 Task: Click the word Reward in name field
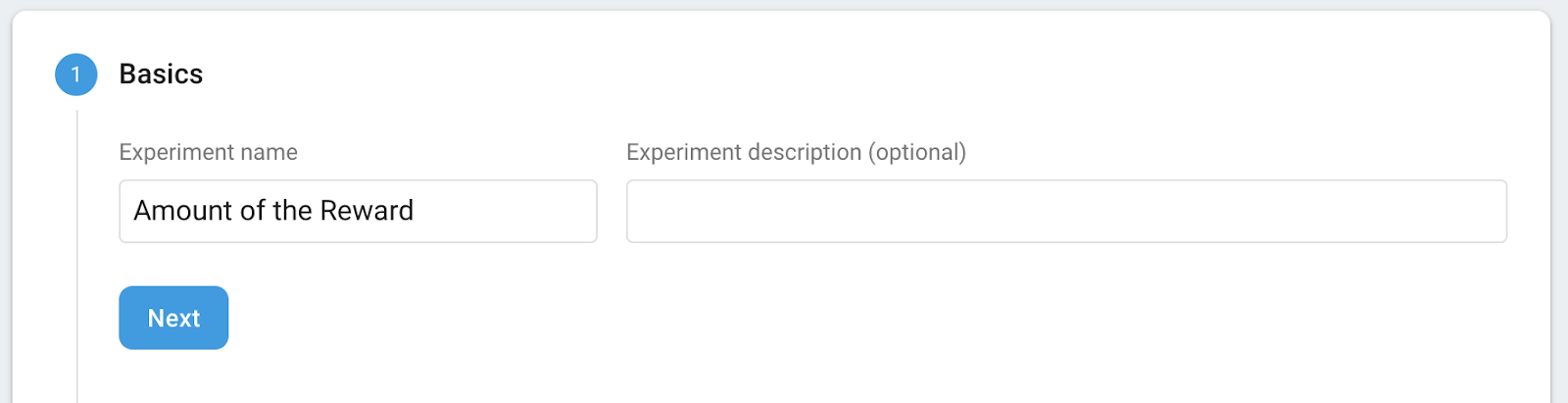tap(367, 211)
